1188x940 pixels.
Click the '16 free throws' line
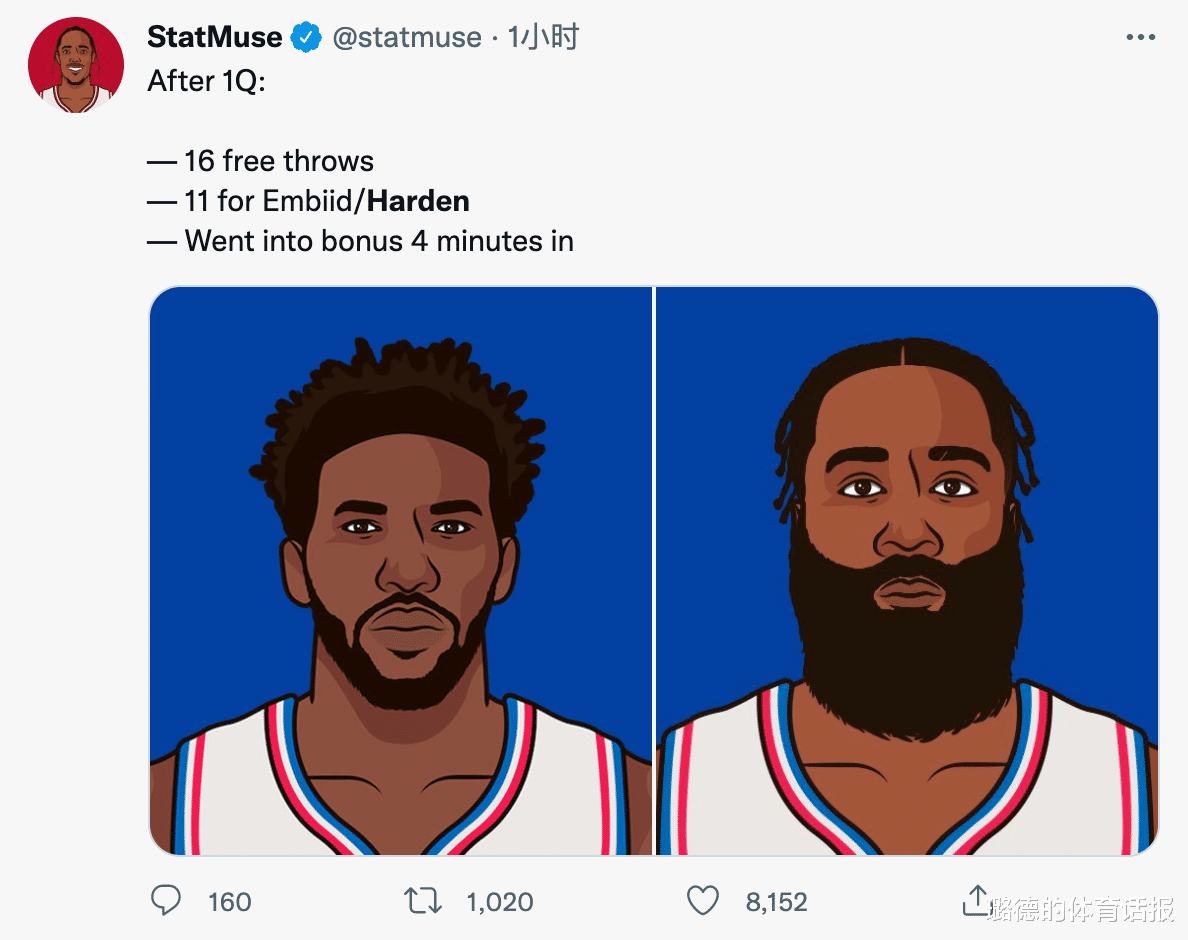[261, 161]
